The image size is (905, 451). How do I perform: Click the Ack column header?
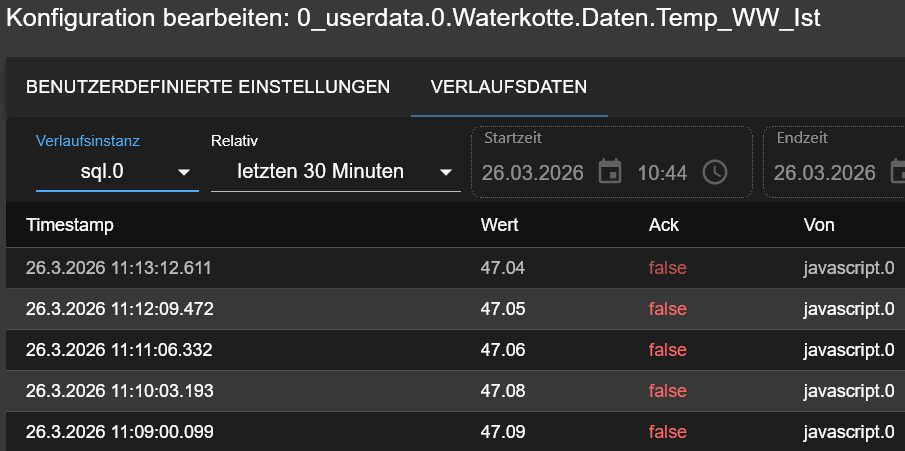pos(663,225)
